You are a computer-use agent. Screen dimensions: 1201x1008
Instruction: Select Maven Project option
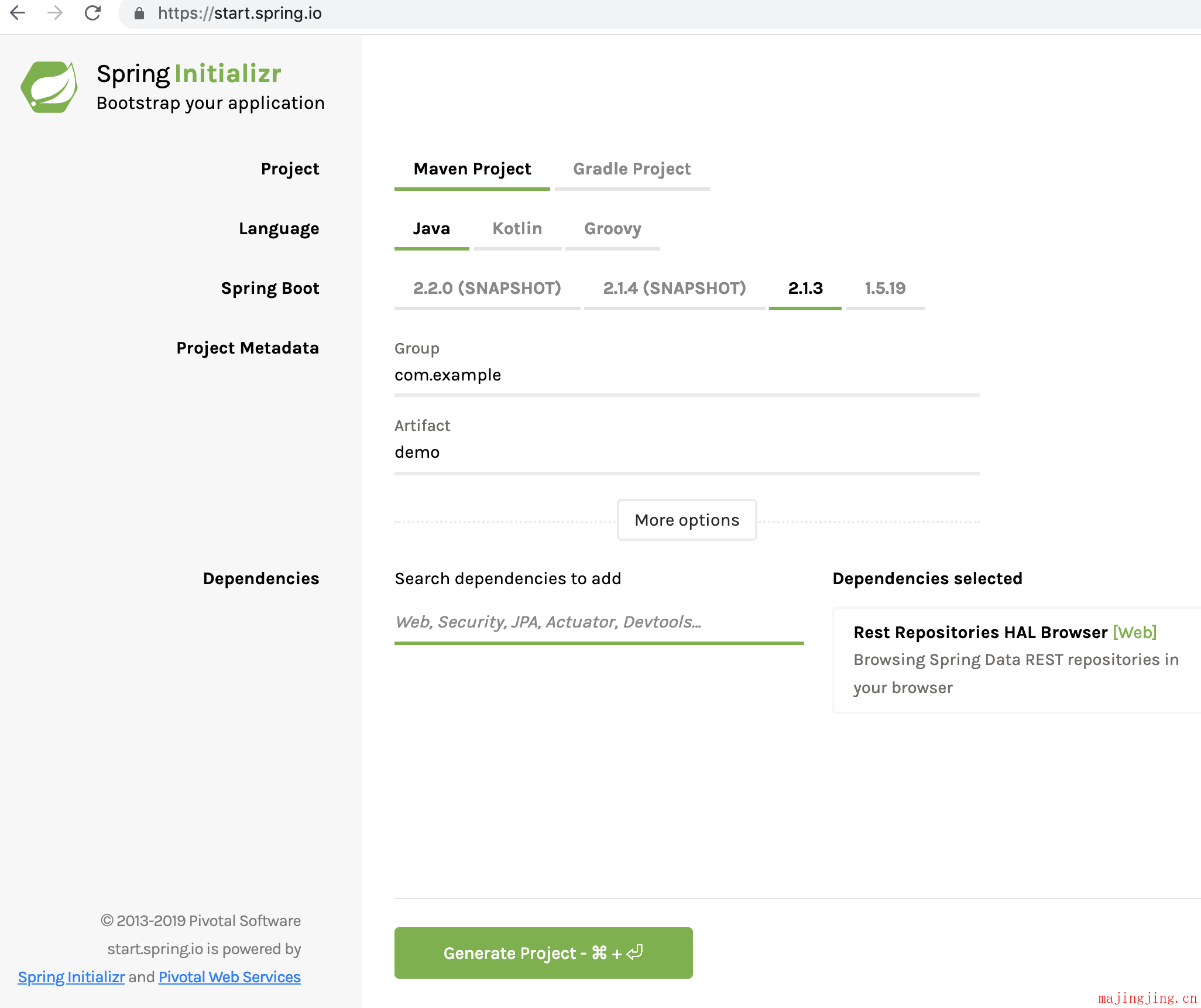[472, 169]
